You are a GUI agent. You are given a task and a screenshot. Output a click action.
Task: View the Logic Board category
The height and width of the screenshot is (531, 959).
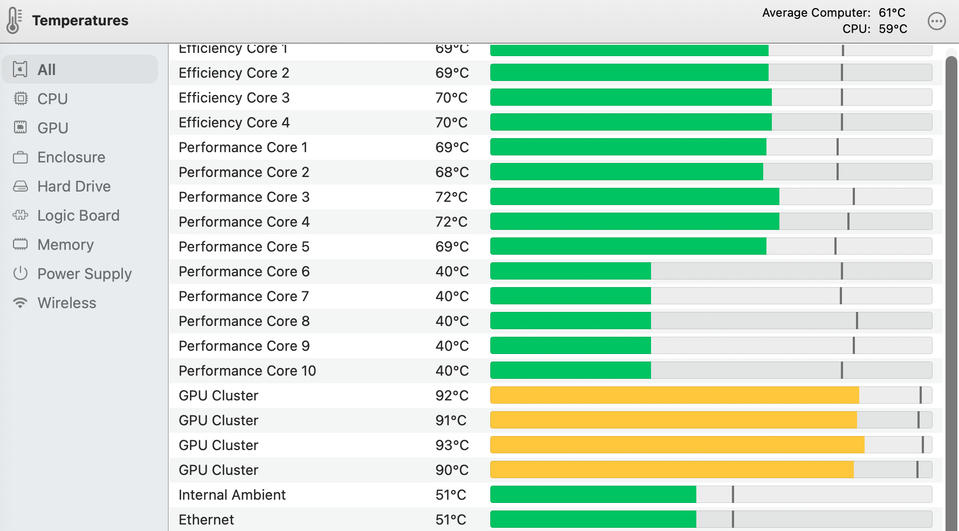[x=78, y=215]
